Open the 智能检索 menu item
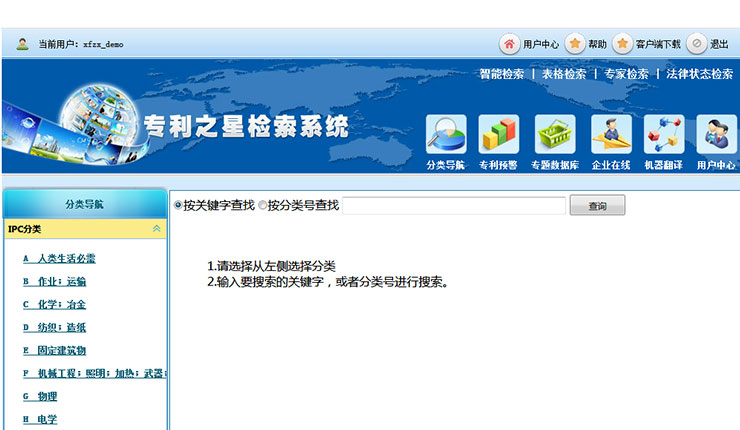 click(x=501, y=74)
